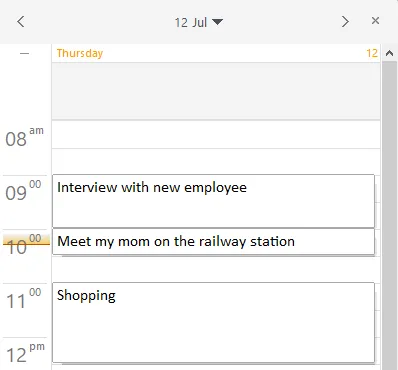Collapse the all-day area with the minus icon
Screen dimensions: 398x370
[24, 53]
